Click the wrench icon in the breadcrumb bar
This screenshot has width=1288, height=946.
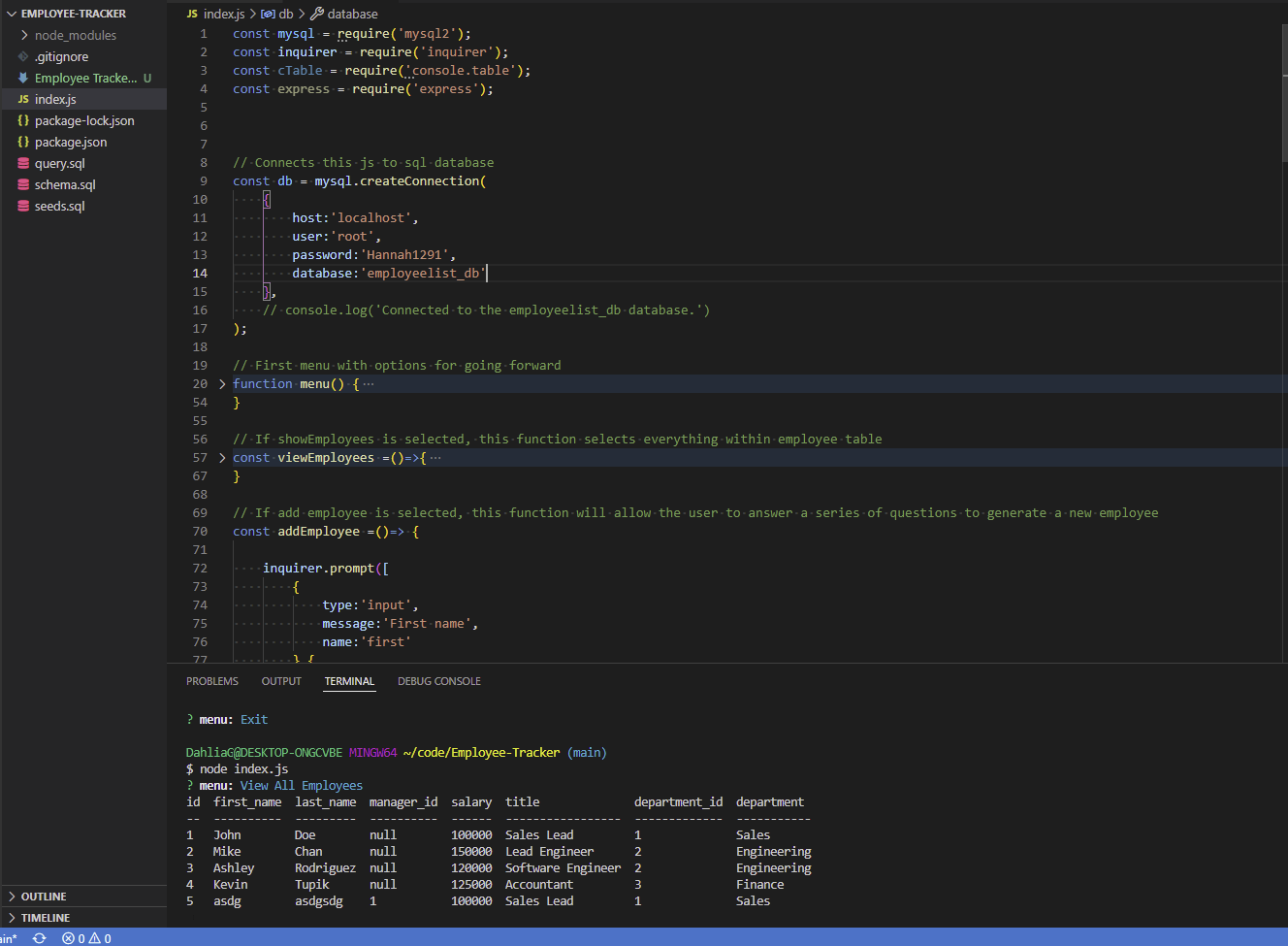coord(317,14)
